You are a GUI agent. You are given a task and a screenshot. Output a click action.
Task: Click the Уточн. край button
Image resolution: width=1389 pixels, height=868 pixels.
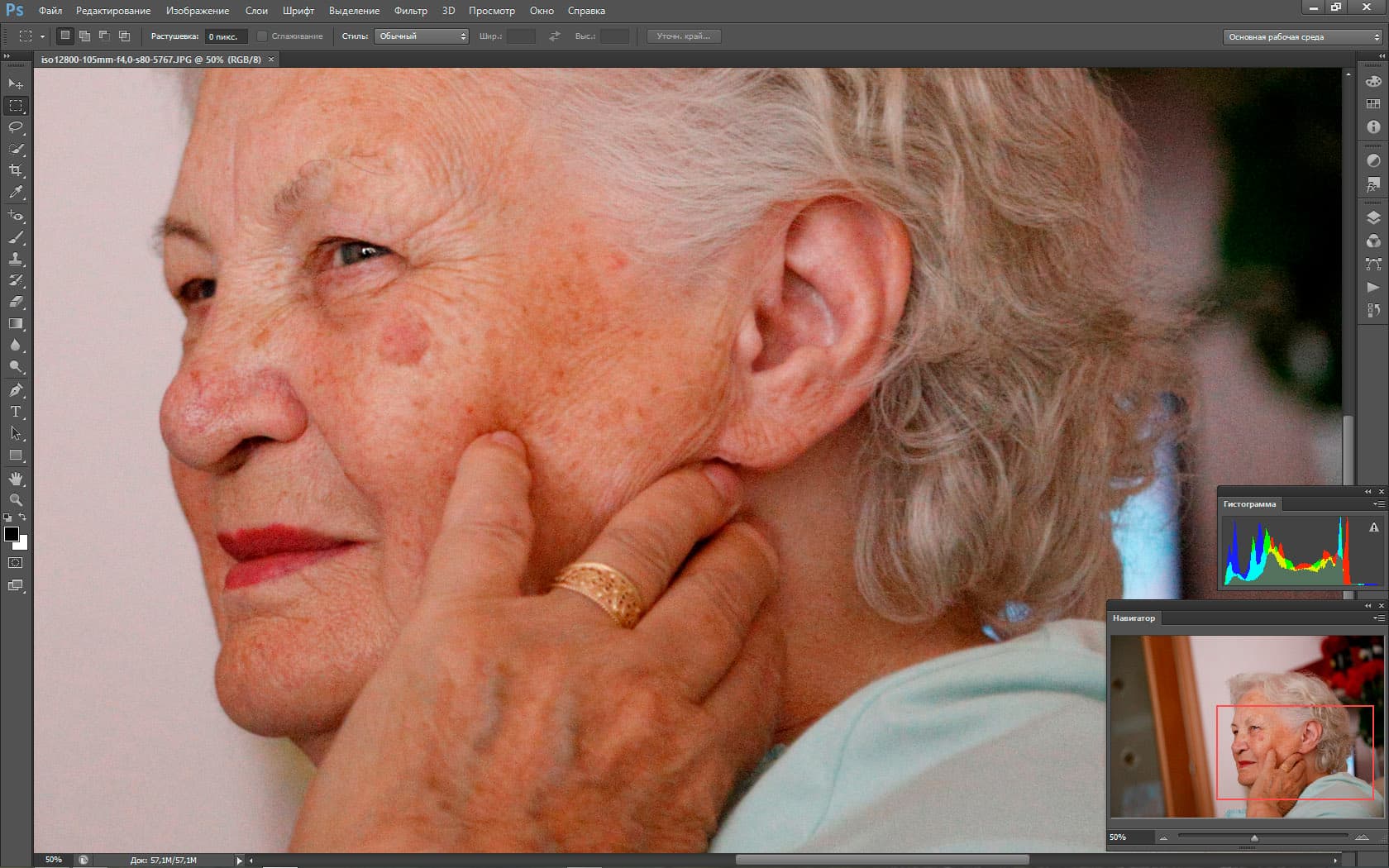[x=684, y=36]
